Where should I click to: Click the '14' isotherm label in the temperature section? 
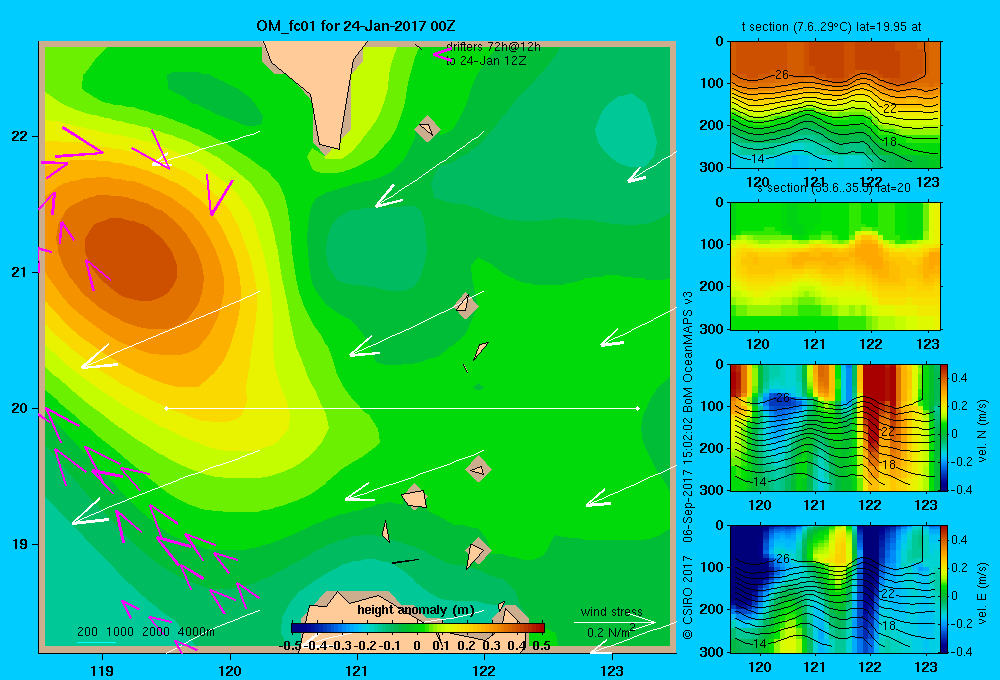point(758,158)
